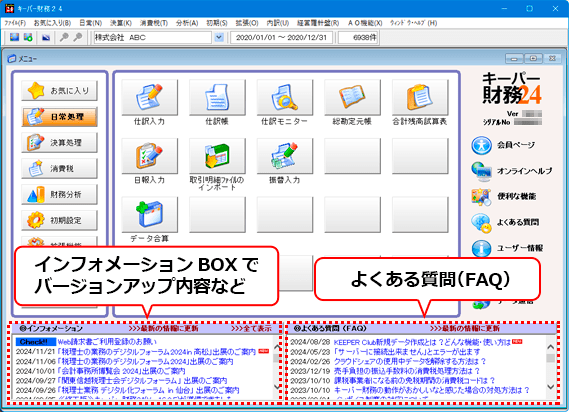The height and width of the screenshot is (412, 569).
Task: Open 便利な機能 icon
Action: click(x=482, y=197)
